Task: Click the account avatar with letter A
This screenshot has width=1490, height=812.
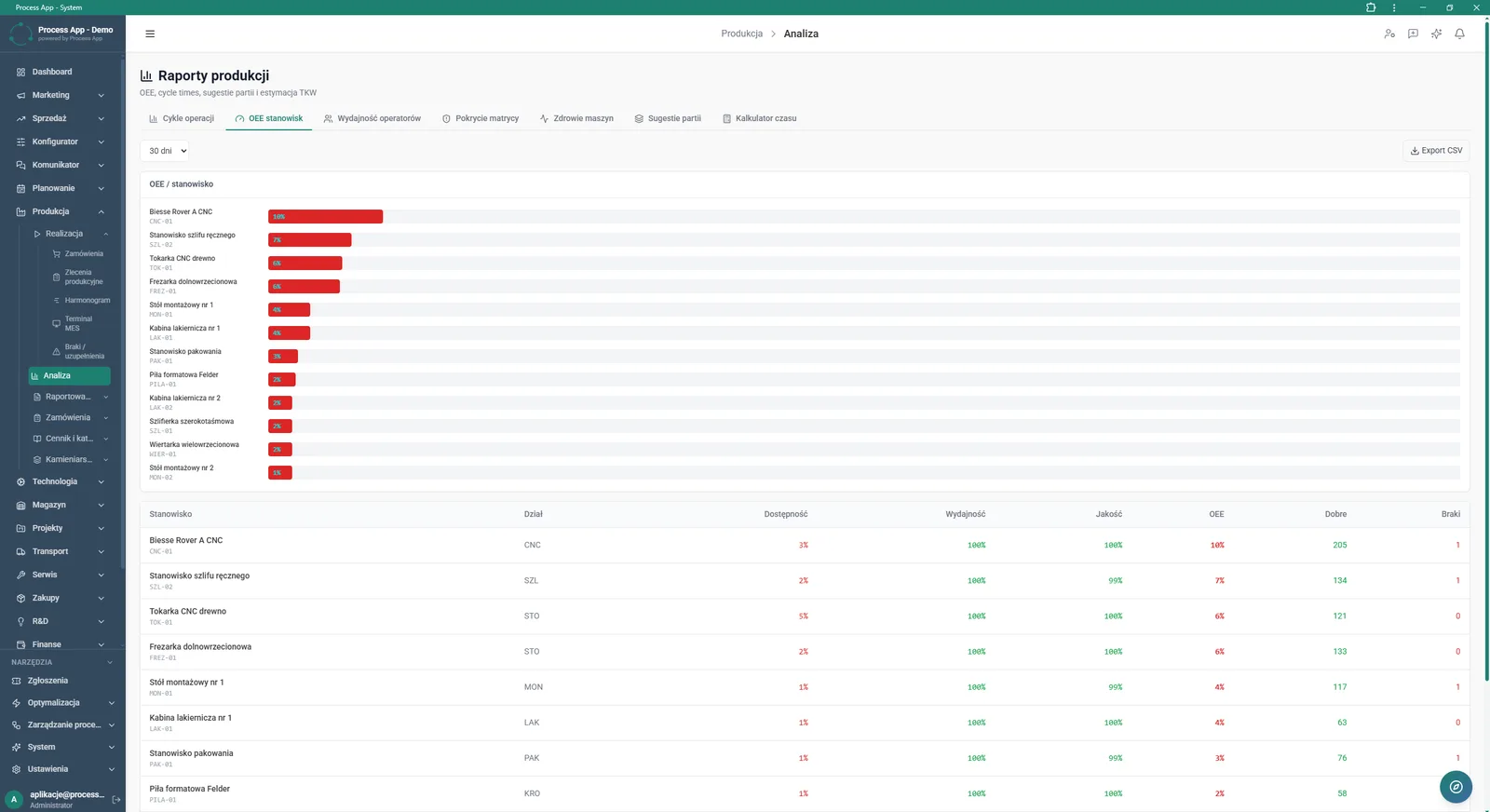Action: 14,799
